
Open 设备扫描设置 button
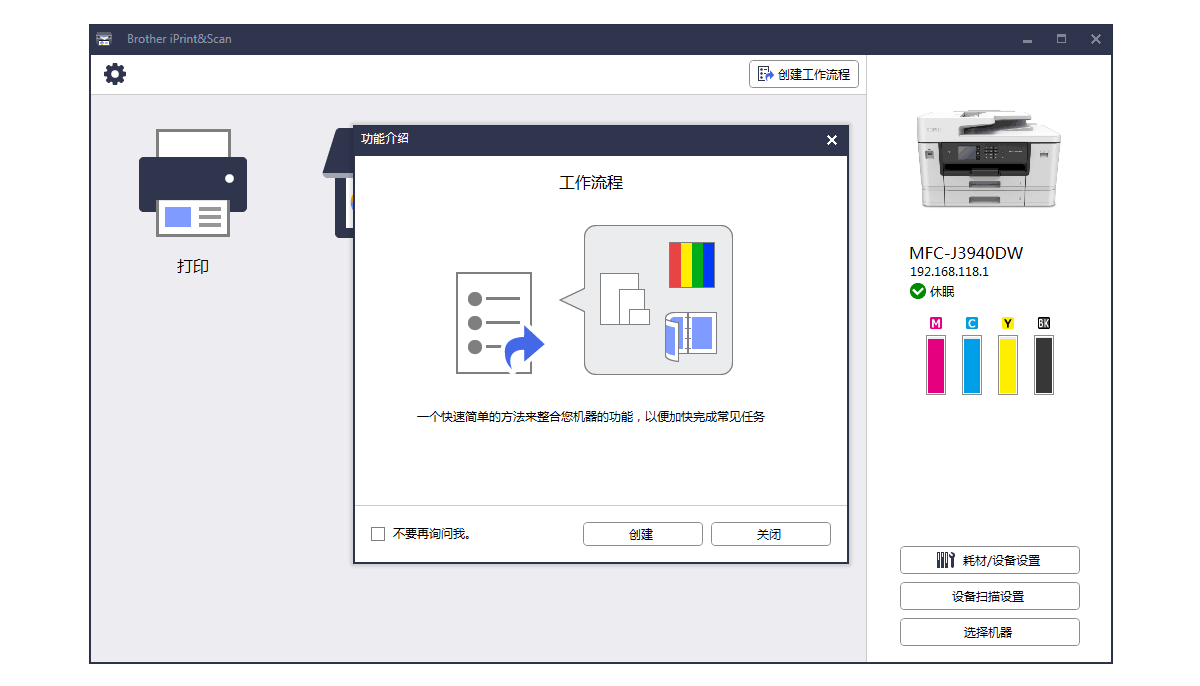pyautogui.click(x=989, y=596)
